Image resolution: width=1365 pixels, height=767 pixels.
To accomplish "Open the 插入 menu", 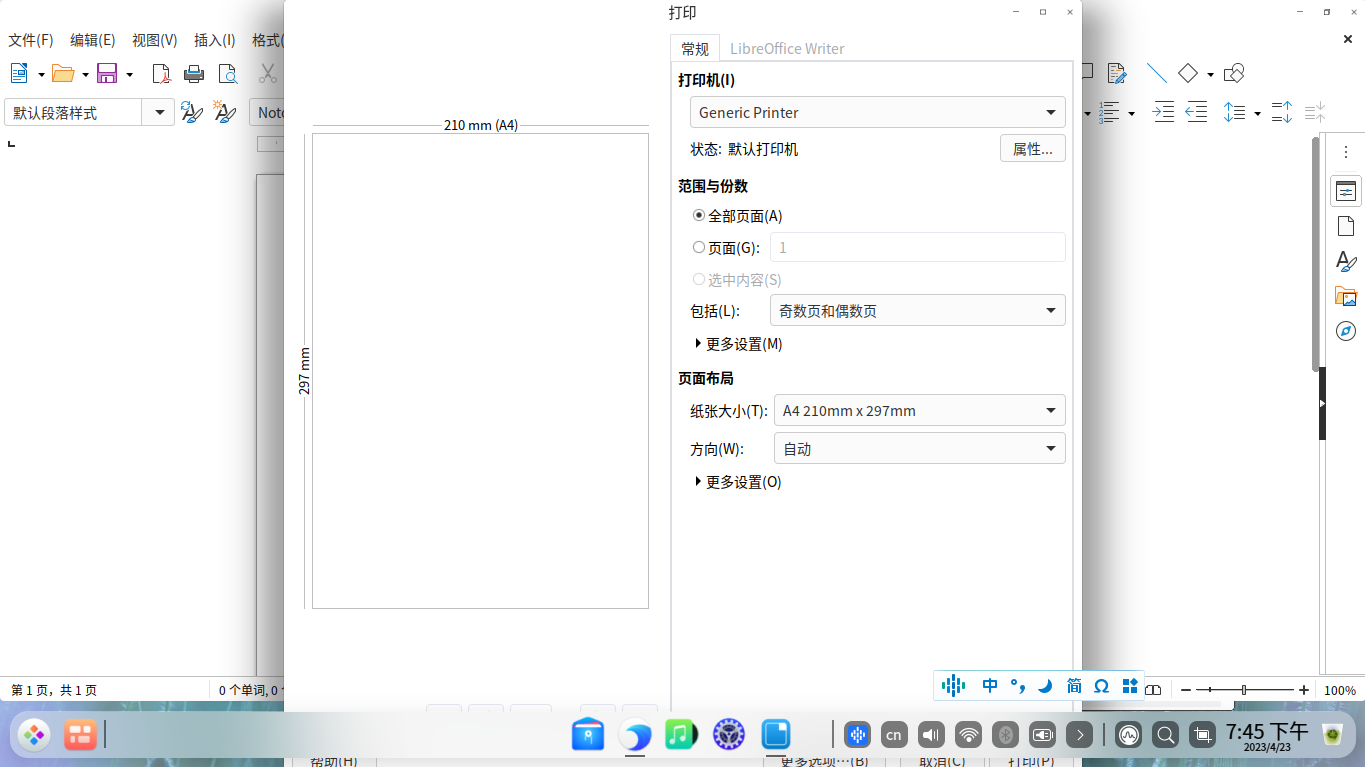I will point(213,40).
